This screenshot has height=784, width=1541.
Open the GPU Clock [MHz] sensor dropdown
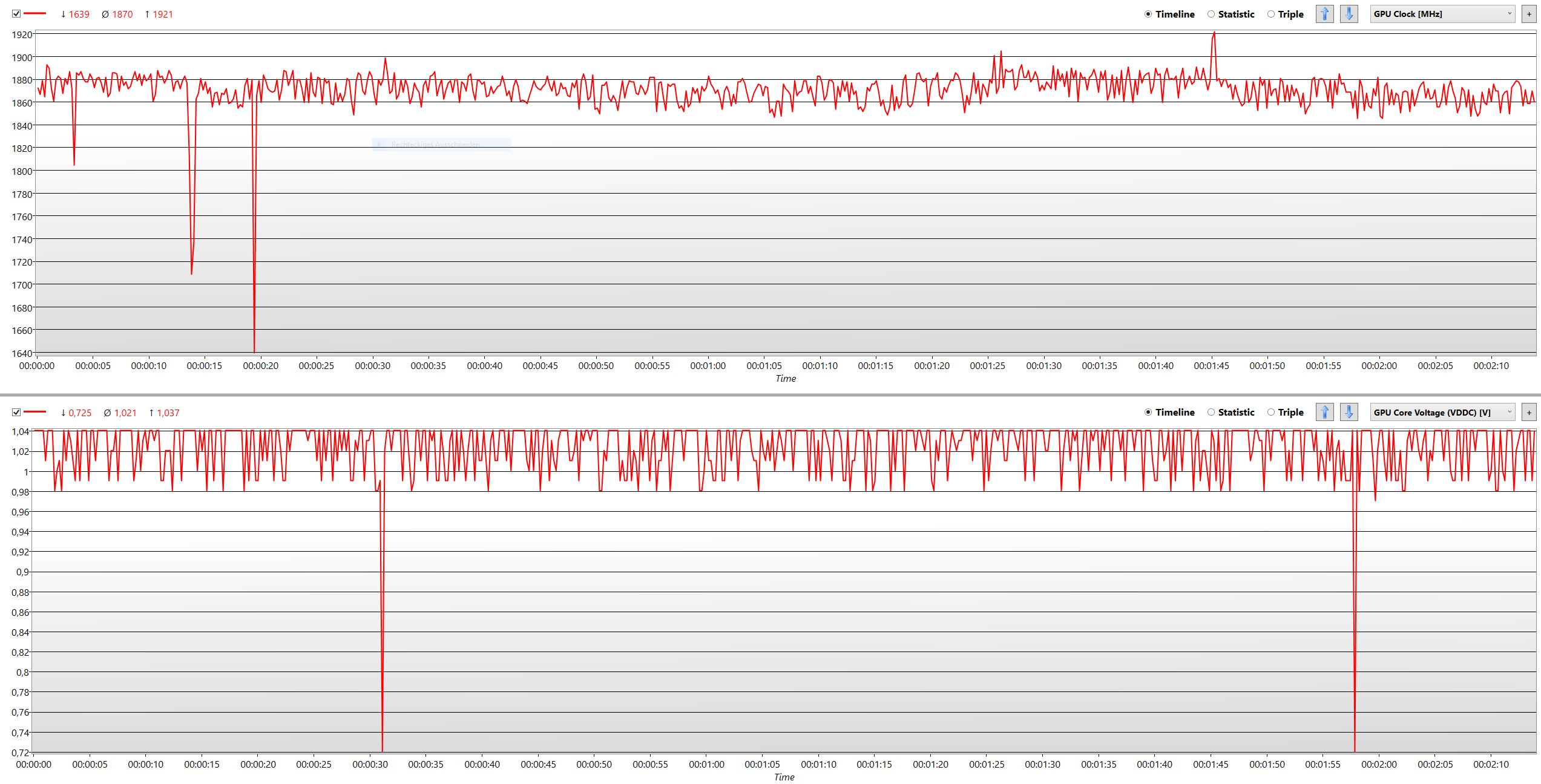pyautogui.click(x=1442, y=14)
